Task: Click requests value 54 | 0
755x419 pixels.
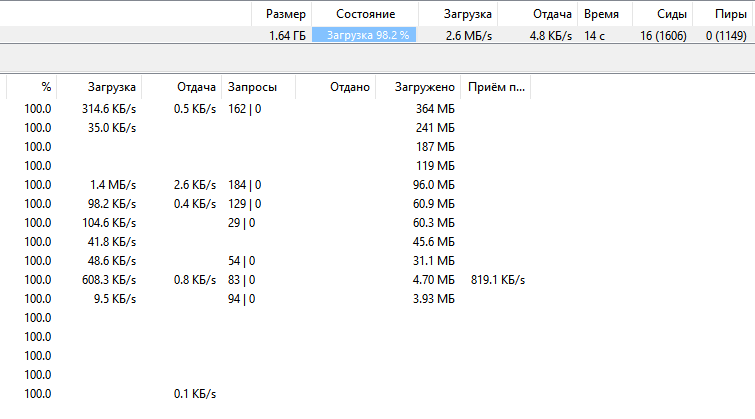Action: coord(241,261)
